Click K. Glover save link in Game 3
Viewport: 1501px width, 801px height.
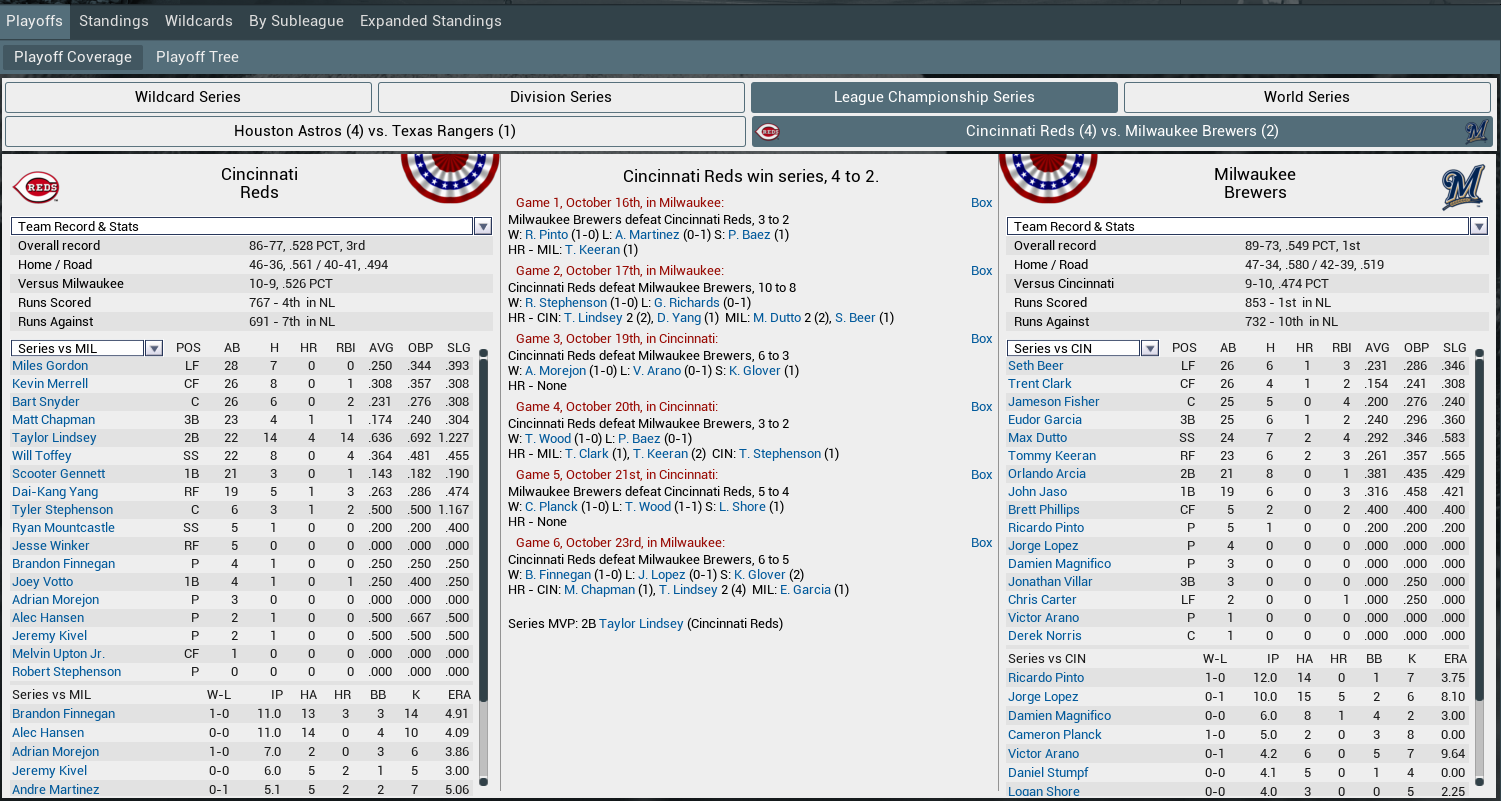click(755, 371)
